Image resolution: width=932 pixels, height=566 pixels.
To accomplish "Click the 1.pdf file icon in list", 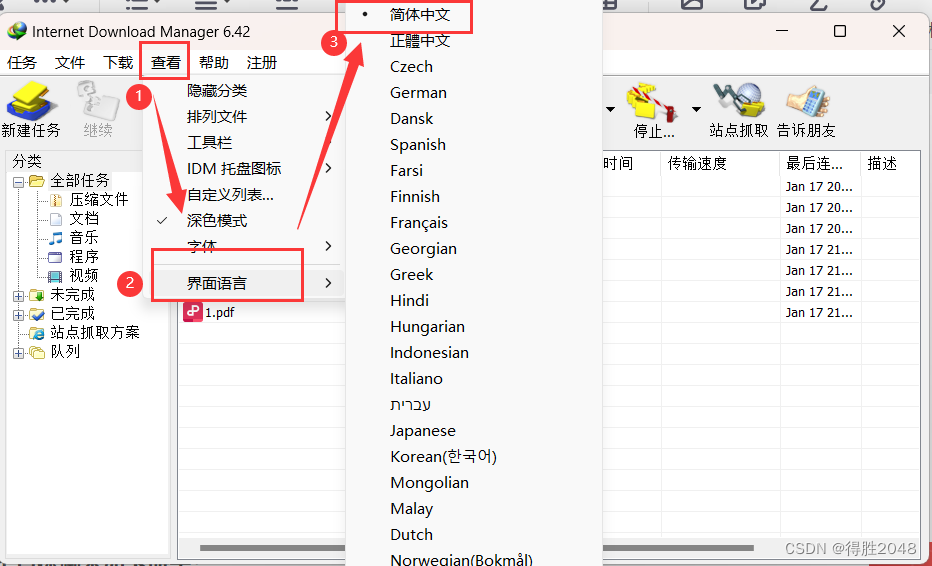I will point(193,312).
